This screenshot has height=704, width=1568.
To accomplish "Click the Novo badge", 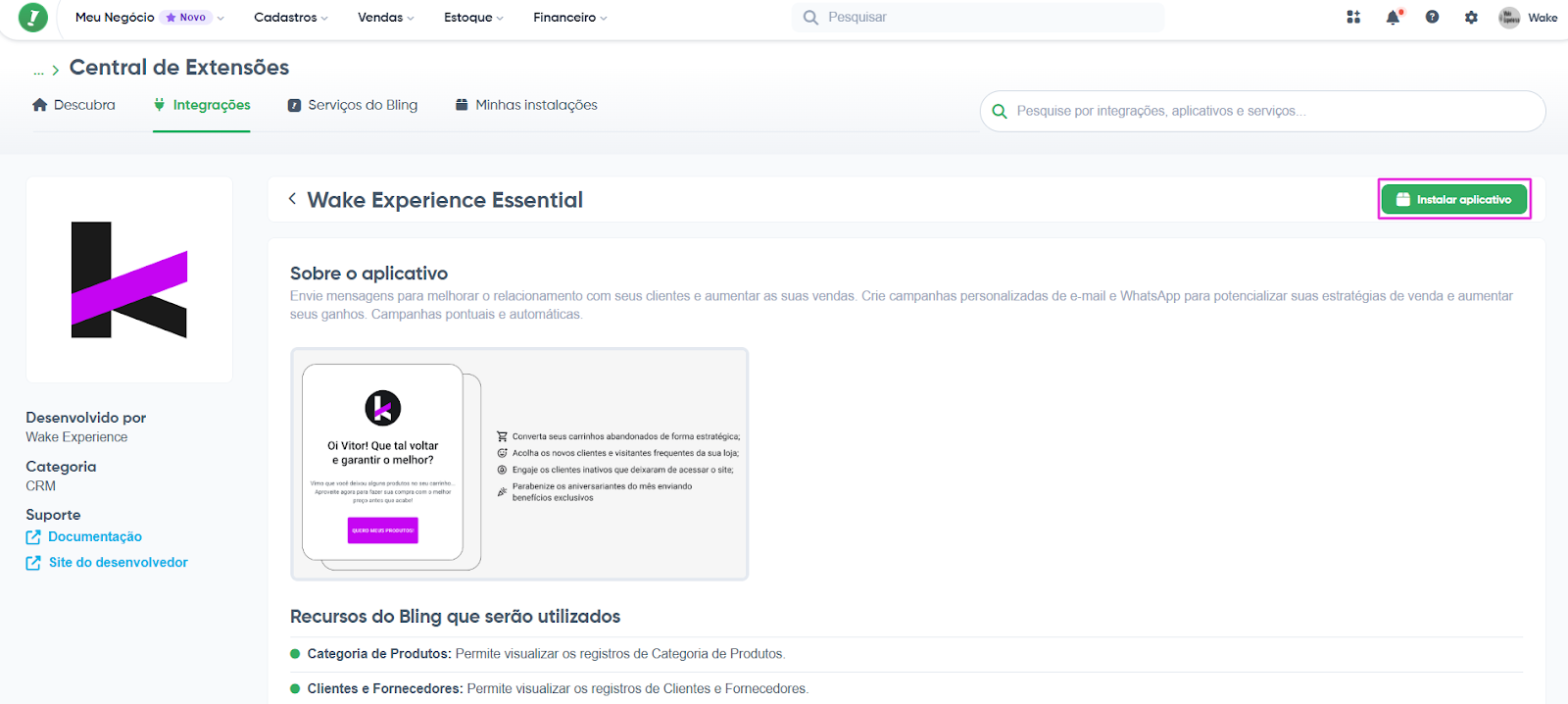I will pyautogui.click(x=186, y=18).
